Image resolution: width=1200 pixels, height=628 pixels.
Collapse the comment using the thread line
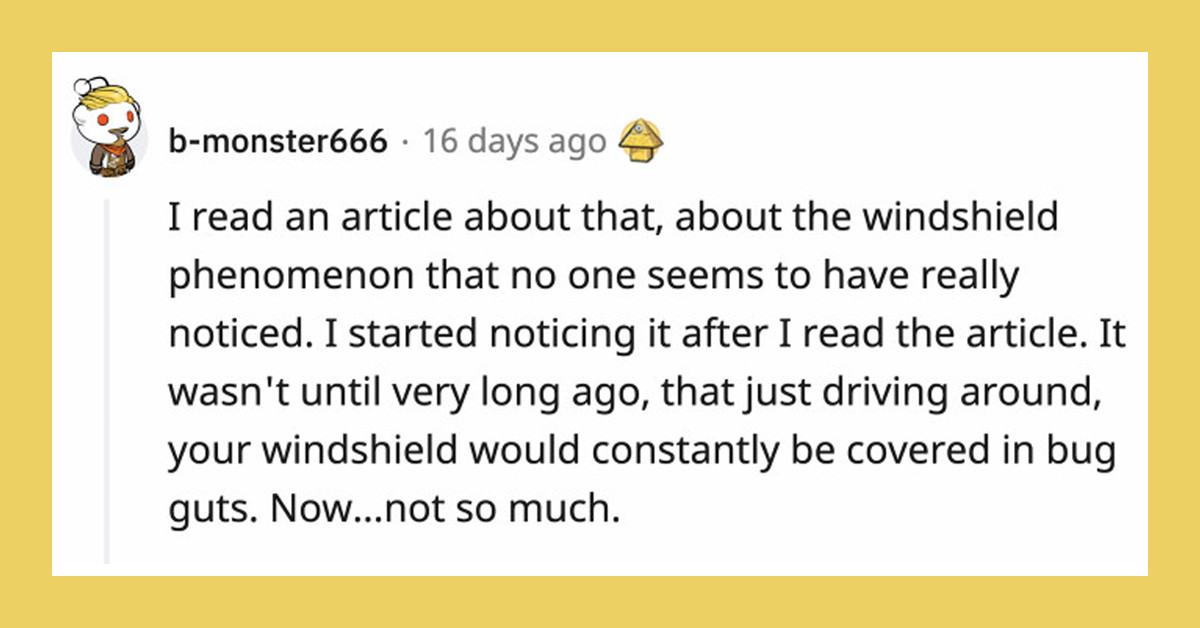[109, 380]
